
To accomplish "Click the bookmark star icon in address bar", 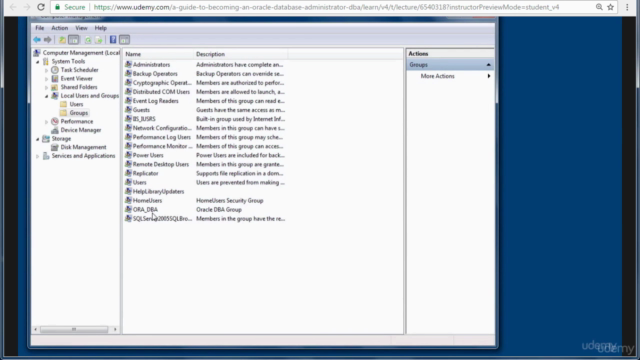I will tap(611, 7).
